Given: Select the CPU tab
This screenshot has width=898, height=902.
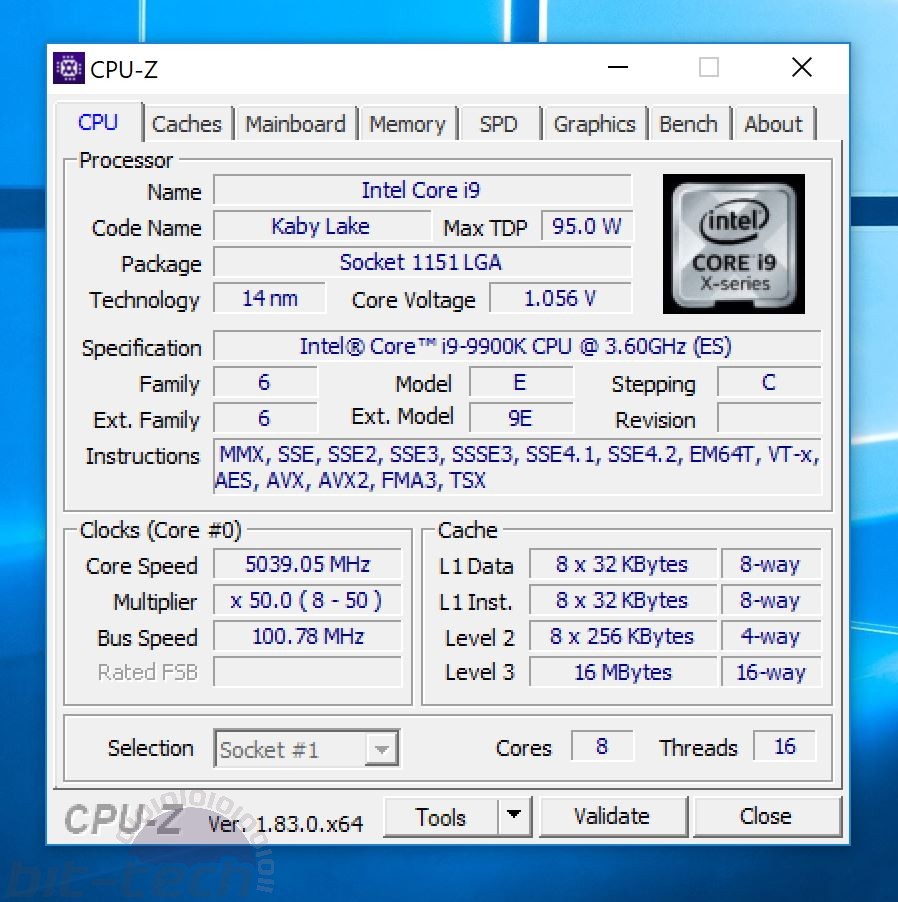Looking at the screenshot, I should coord(99,122).
